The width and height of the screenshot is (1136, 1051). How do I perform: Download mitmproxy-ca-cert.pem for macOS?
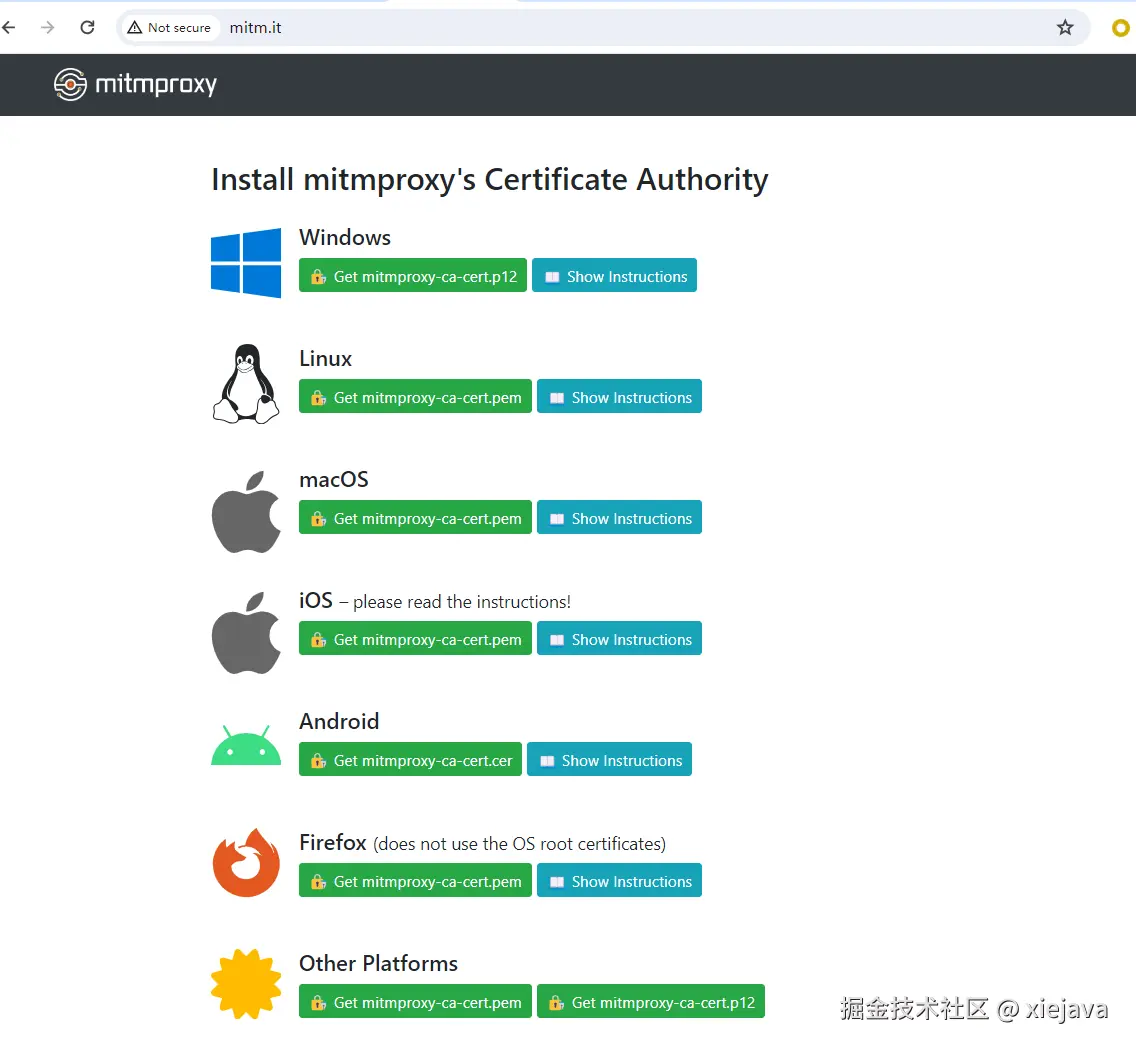(415, 517)
